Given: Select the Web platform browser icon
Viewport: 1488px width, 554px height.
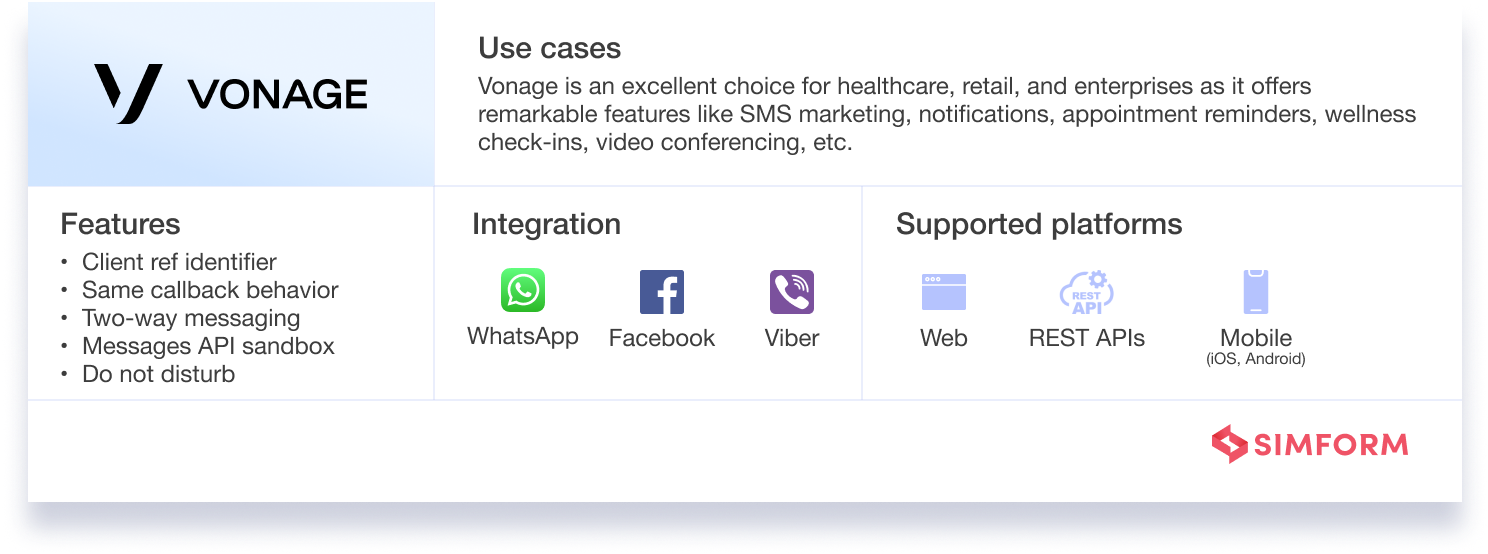Looking at the screenshot, I should click(x=943, y=292).
